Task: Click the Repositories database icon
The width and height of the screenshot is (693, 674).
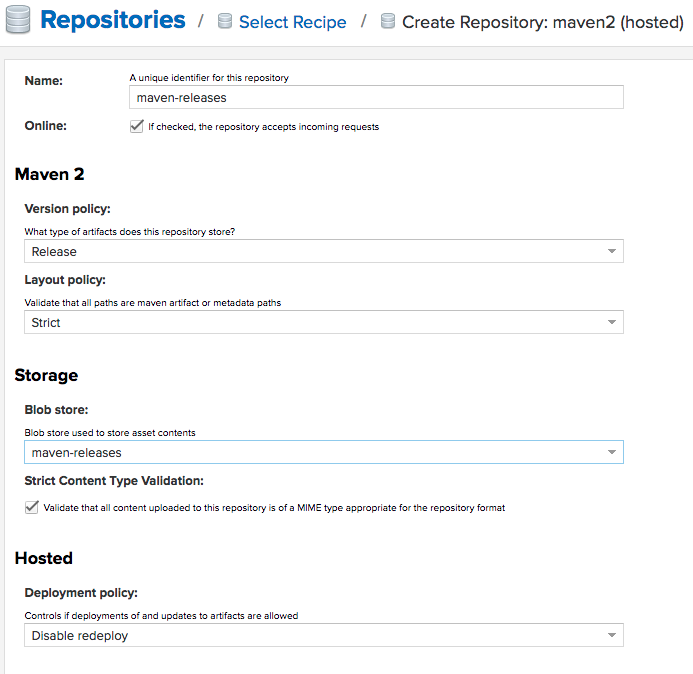Action: (18, 20)
